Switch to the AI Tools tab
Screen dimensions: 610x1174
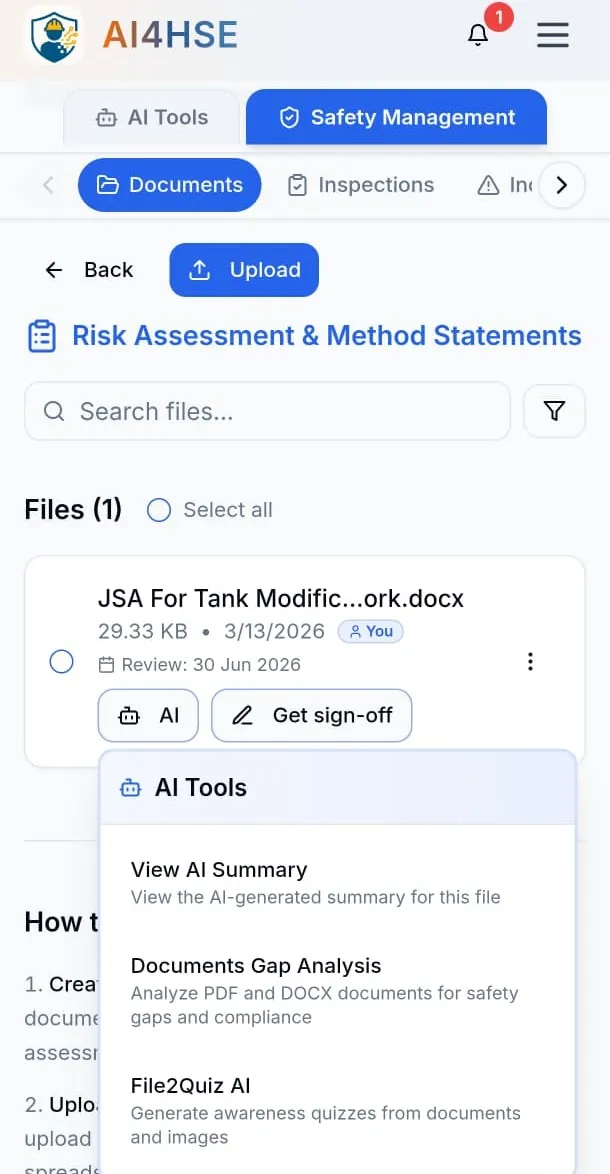tap(152, 118)
